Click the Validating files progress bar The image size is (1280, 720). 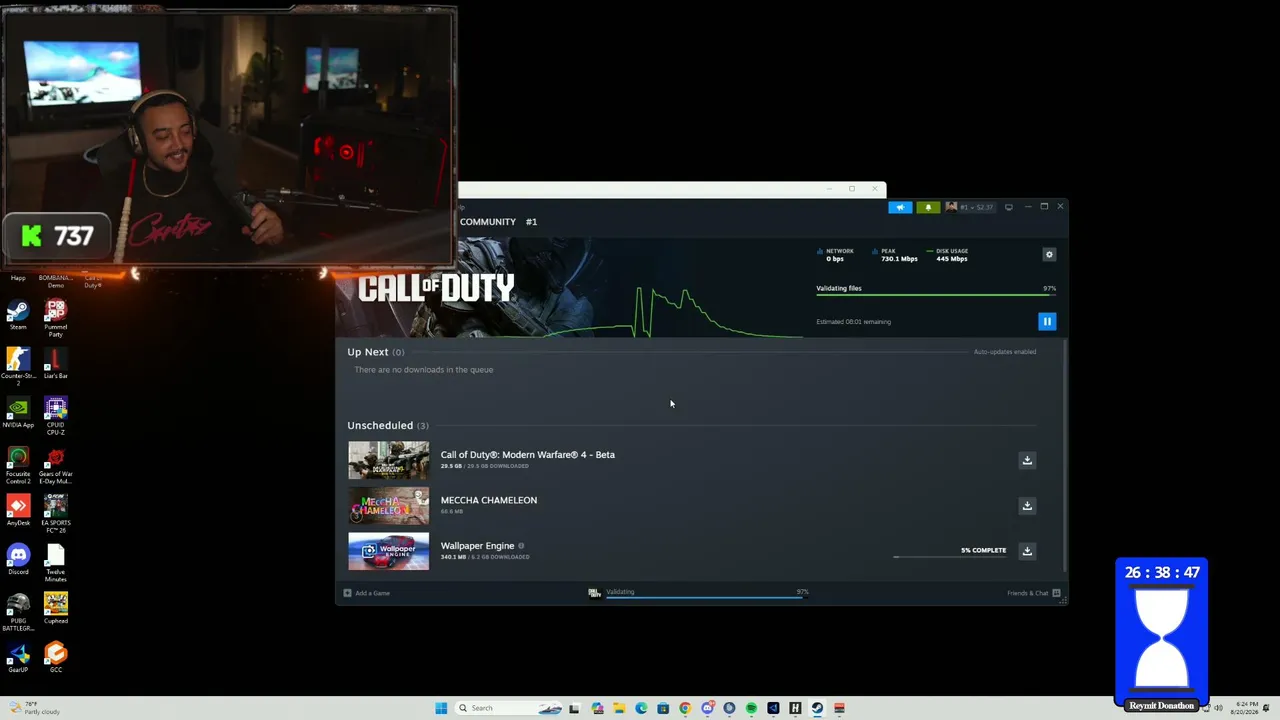click(936, 295)
